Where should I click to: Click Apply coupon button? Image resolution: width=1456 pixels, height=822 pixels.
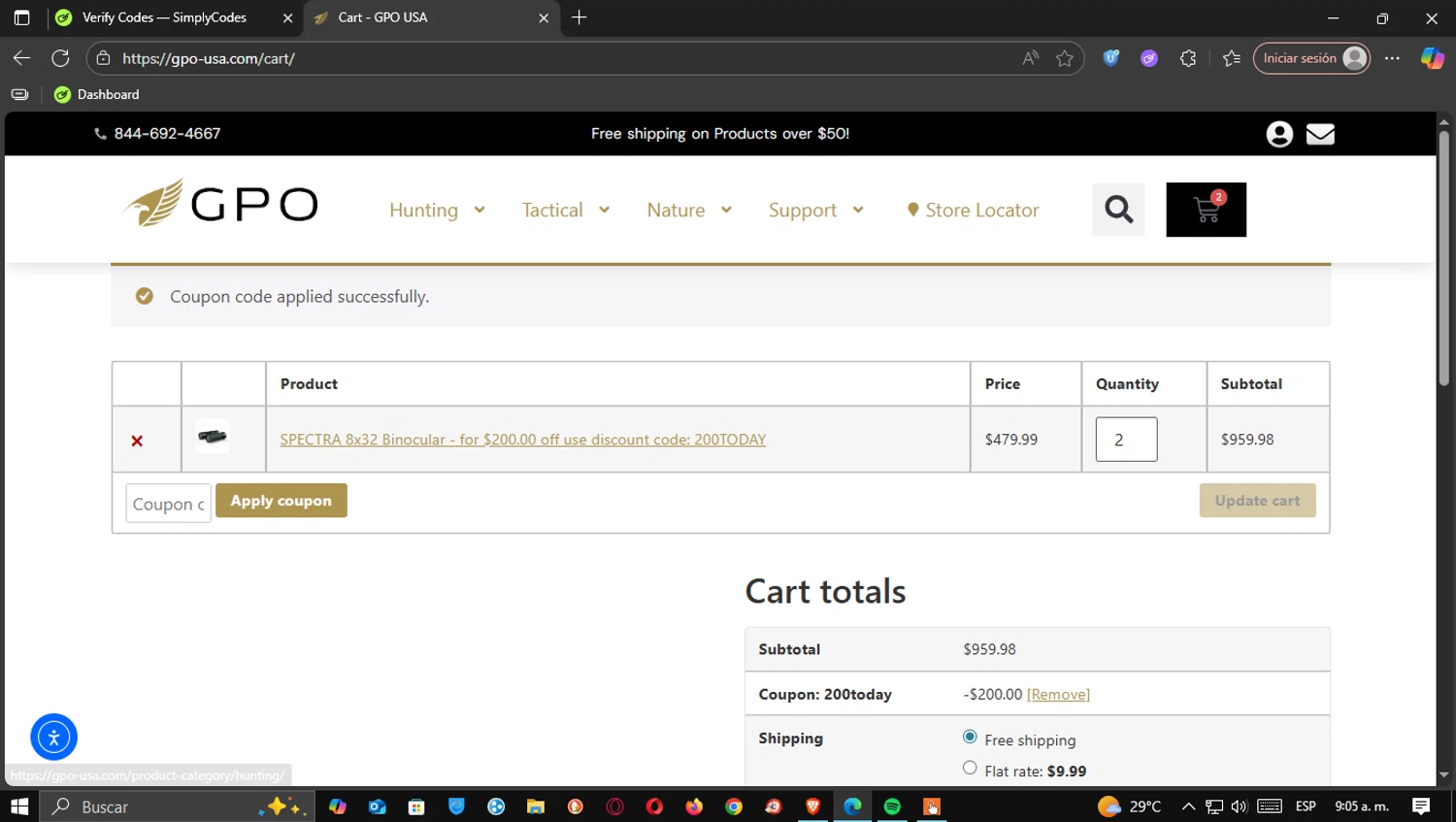281,501
